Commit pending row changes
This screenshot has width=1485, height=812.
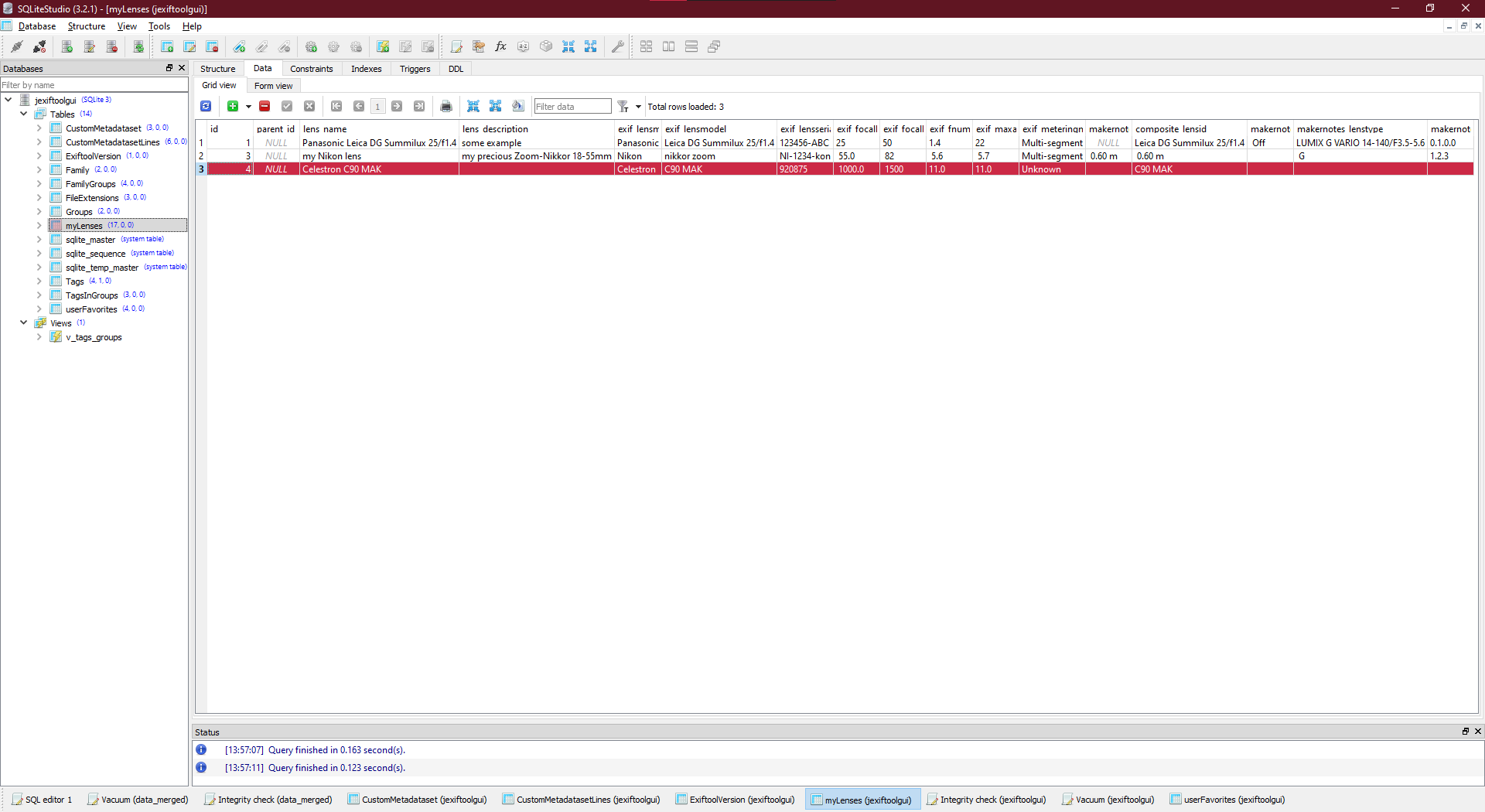click(x=286, y=106)
